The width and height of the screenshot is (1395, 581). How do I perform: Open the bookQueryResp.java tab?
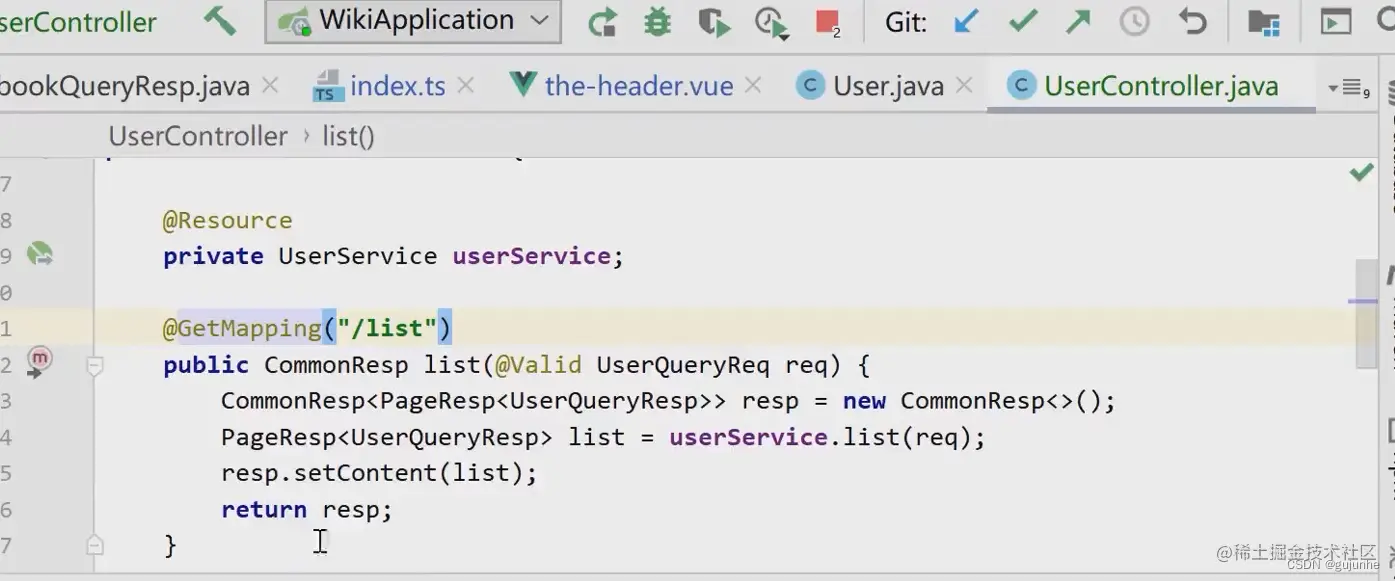[x=125, y=86]
